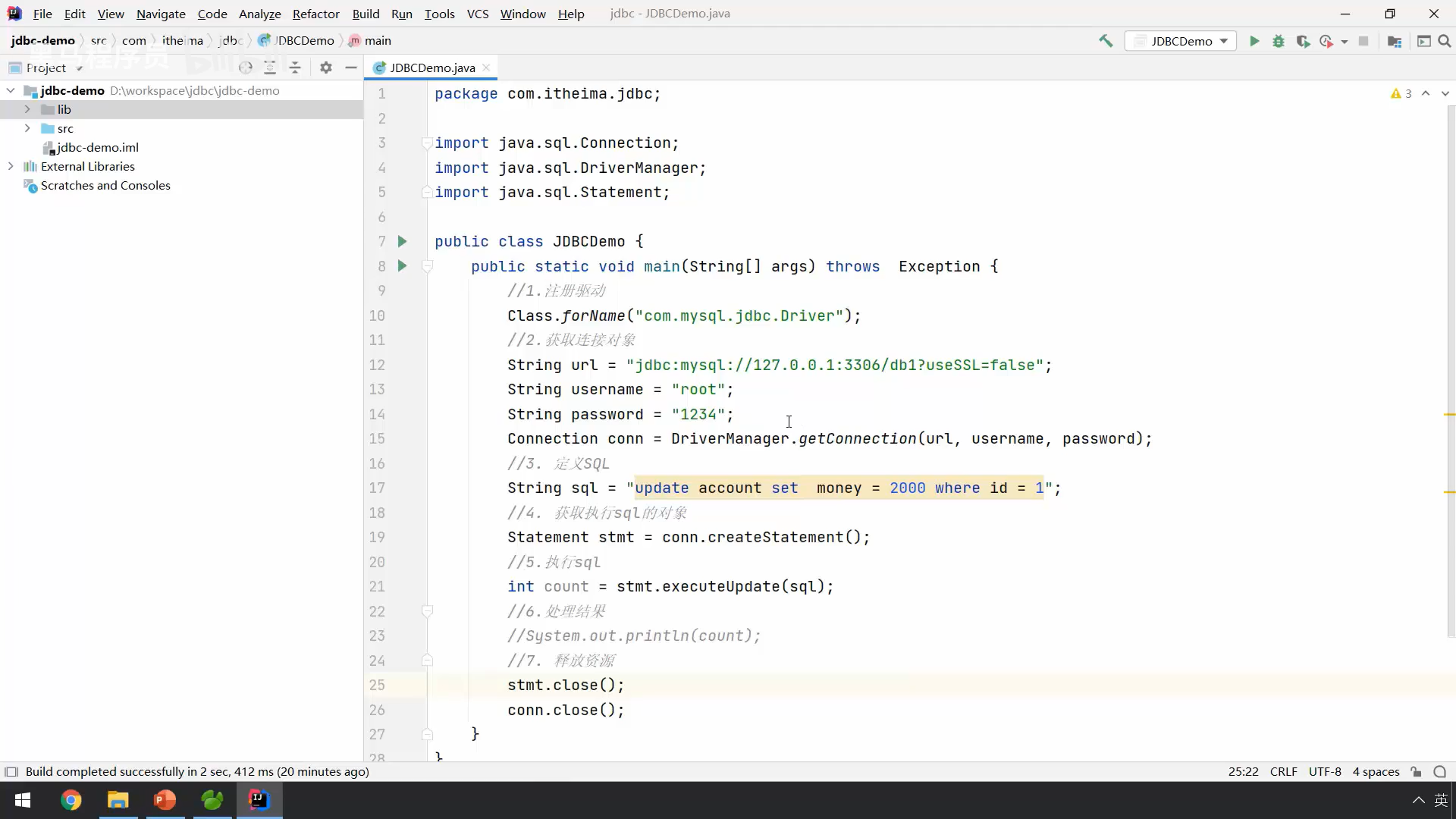This screenshot has height=819, width=1456.
Task: Run JDBCDemo with the green play button
Action: (x=1254, y=41)
